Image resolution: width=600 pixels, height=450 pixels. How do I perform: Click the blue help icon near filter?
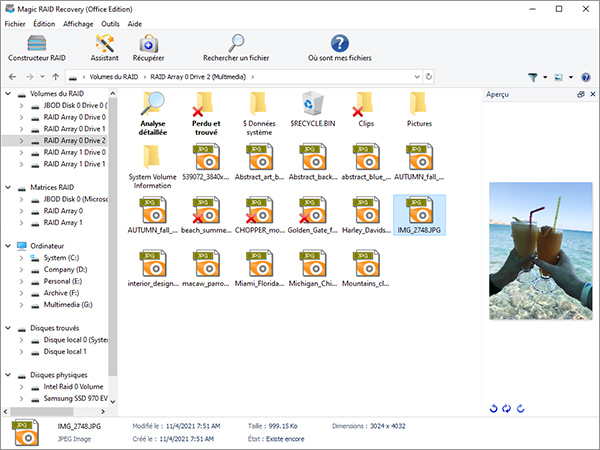pos(586,77)
